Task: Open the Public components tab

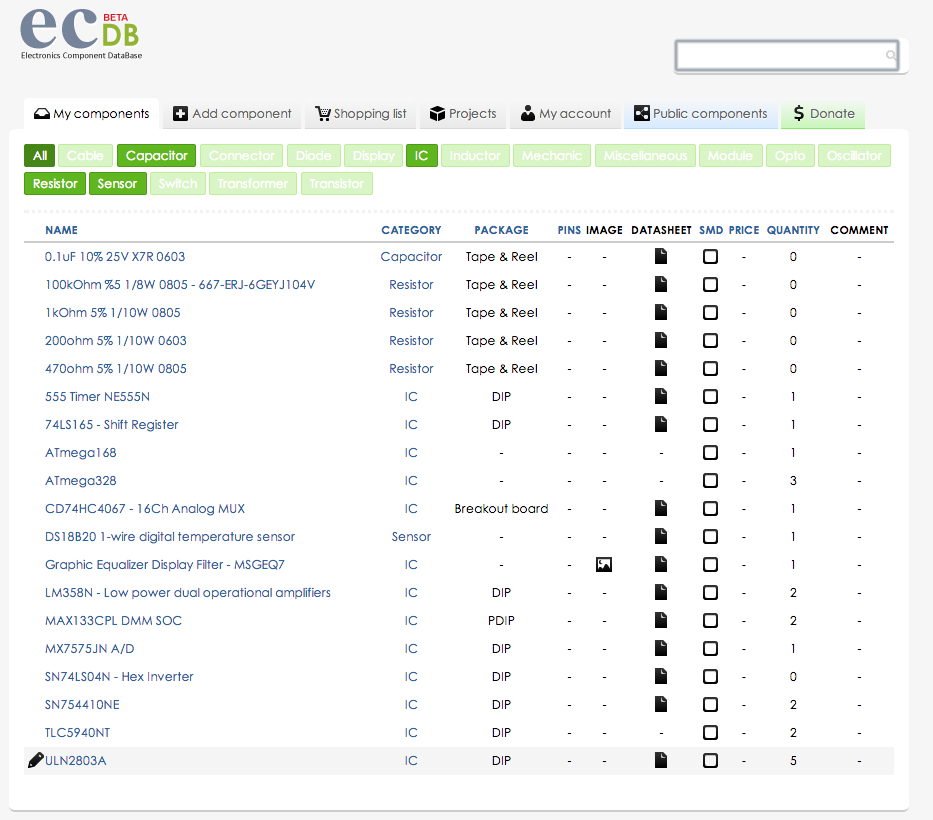Action: (x=700, y=114)
